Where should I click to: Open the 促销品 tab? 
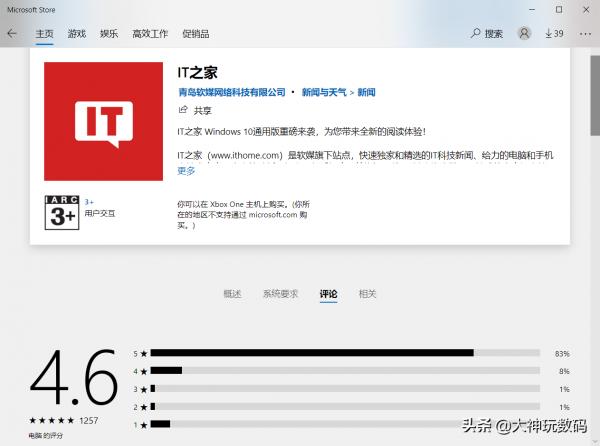196,34
